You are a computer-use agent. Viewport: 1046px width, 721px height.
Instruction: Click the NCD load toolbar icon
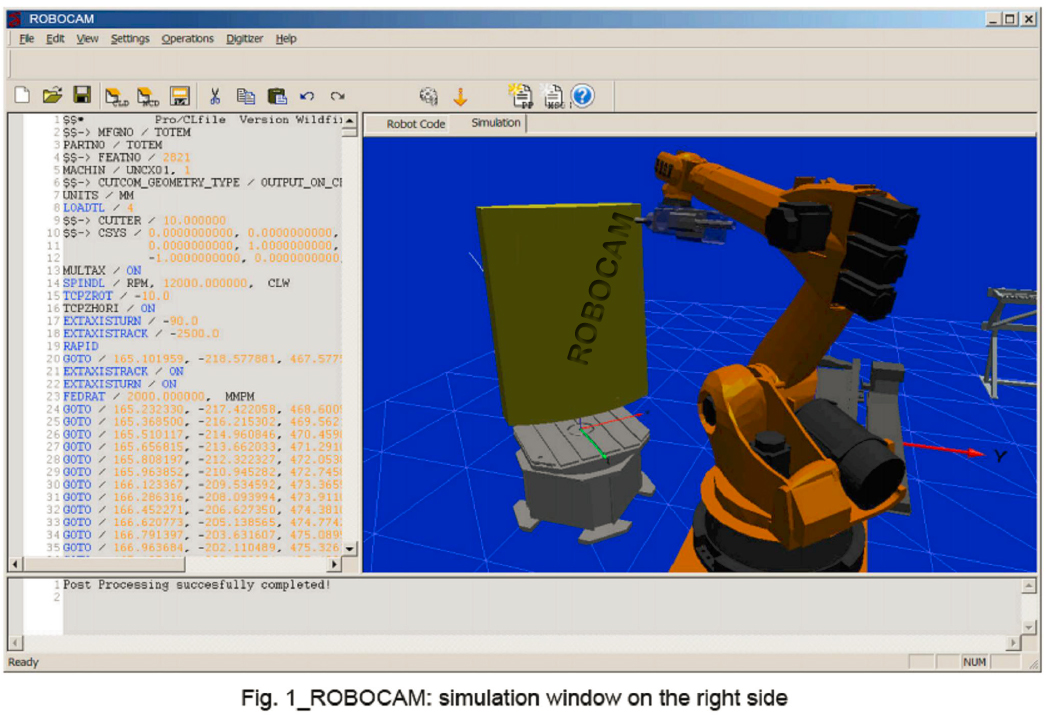point(148,97)
